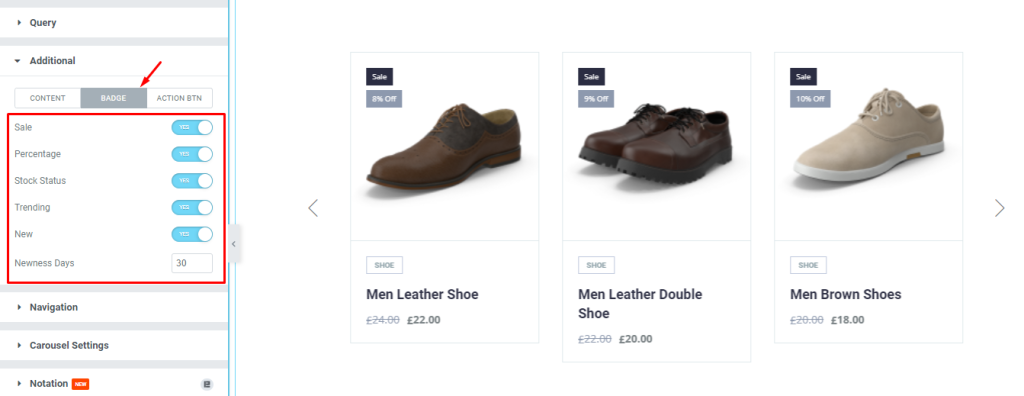The height and width of the screenshot is (396, 1024).
Task: Click the 10% Off badge
Action: point(810,99)
